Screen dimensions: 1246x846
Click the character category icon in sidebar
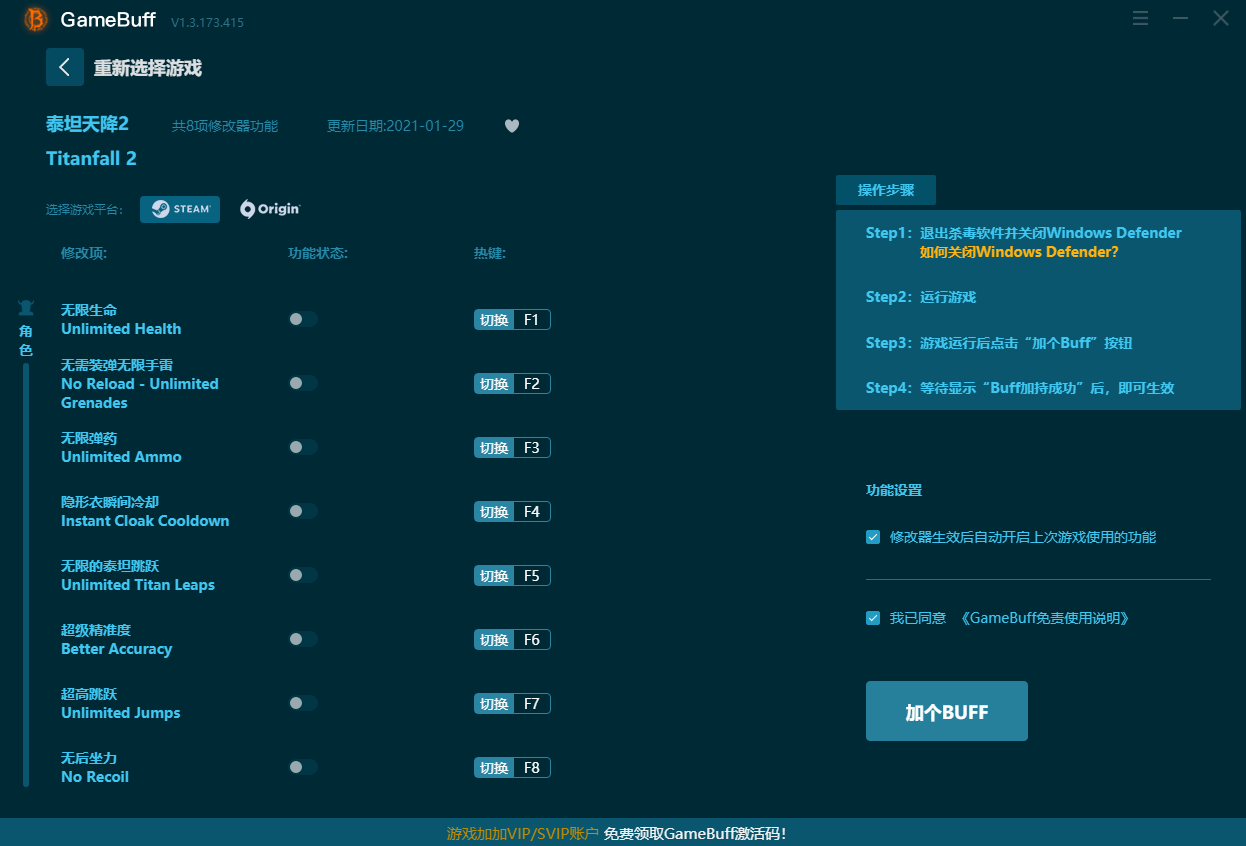26,308
